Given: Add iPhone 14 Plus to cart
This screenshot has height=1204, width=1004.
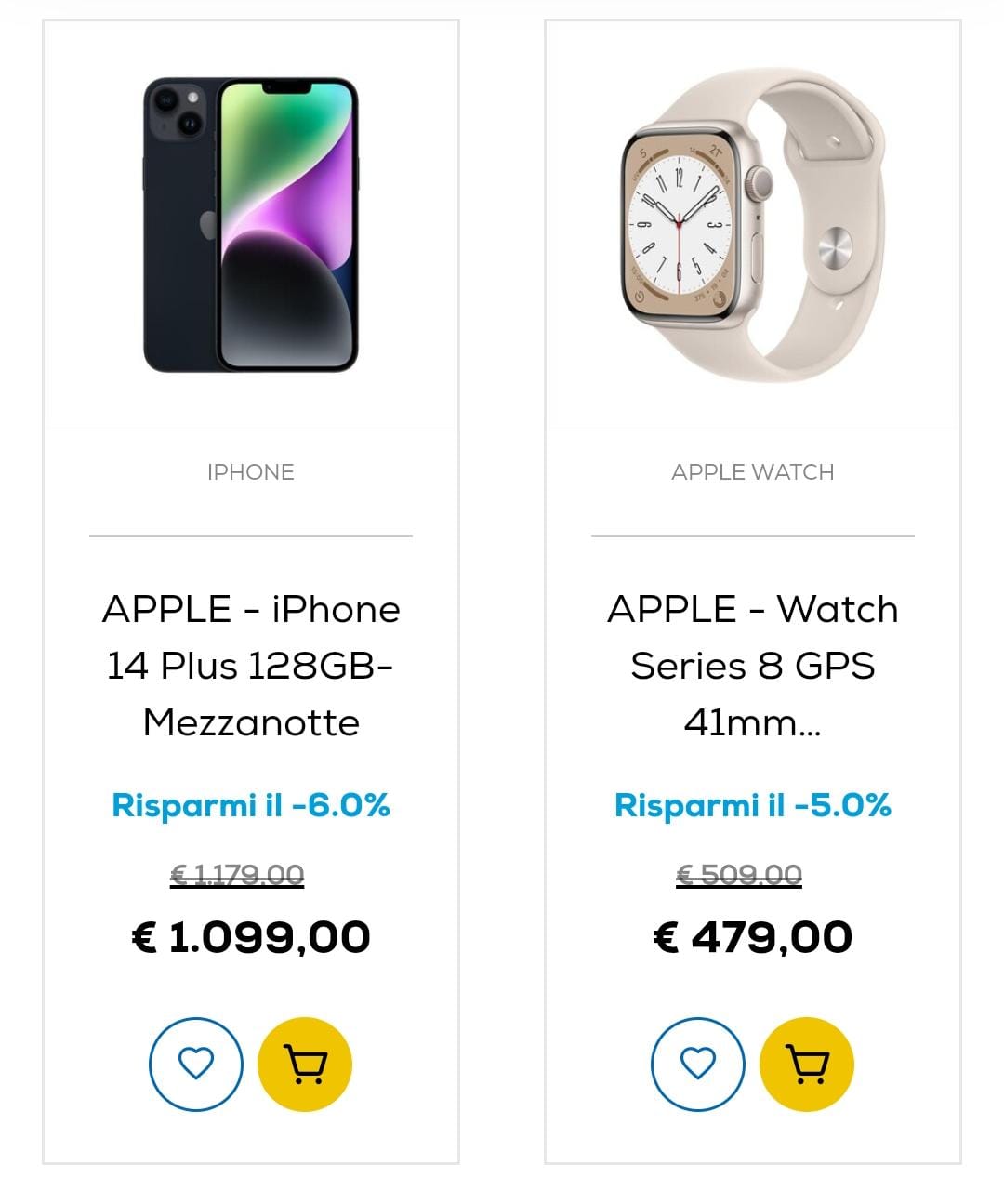Looking at the screenshot, I should pos(305,1064).
